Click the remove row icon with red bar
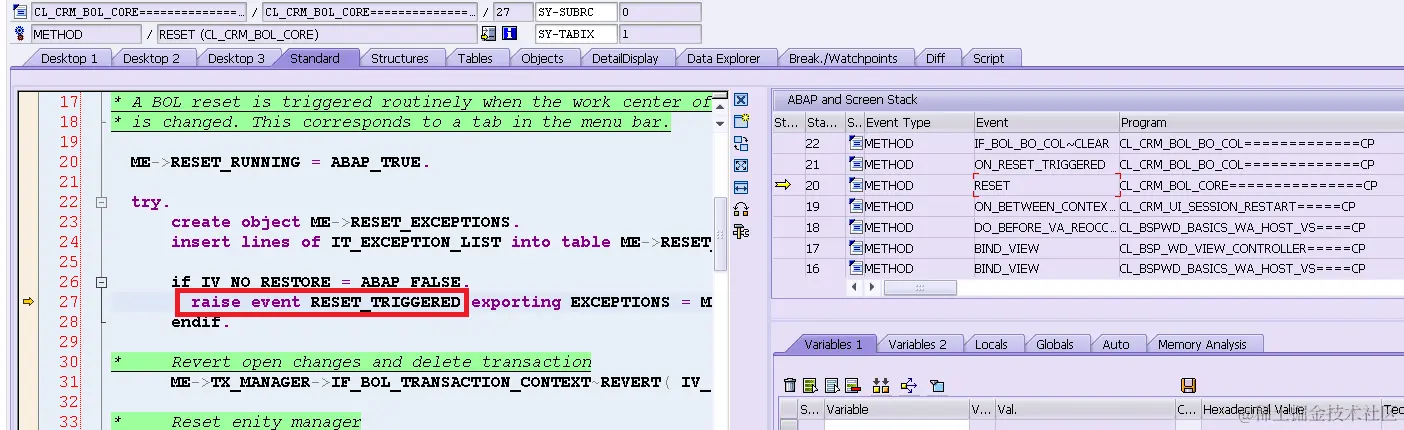This screenshot has height=430, width=1404. (852, 385)
